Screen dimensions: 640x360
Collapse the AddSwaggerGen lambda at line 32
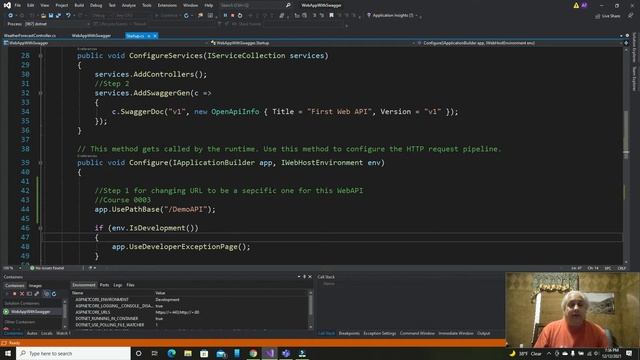(40, 93)
